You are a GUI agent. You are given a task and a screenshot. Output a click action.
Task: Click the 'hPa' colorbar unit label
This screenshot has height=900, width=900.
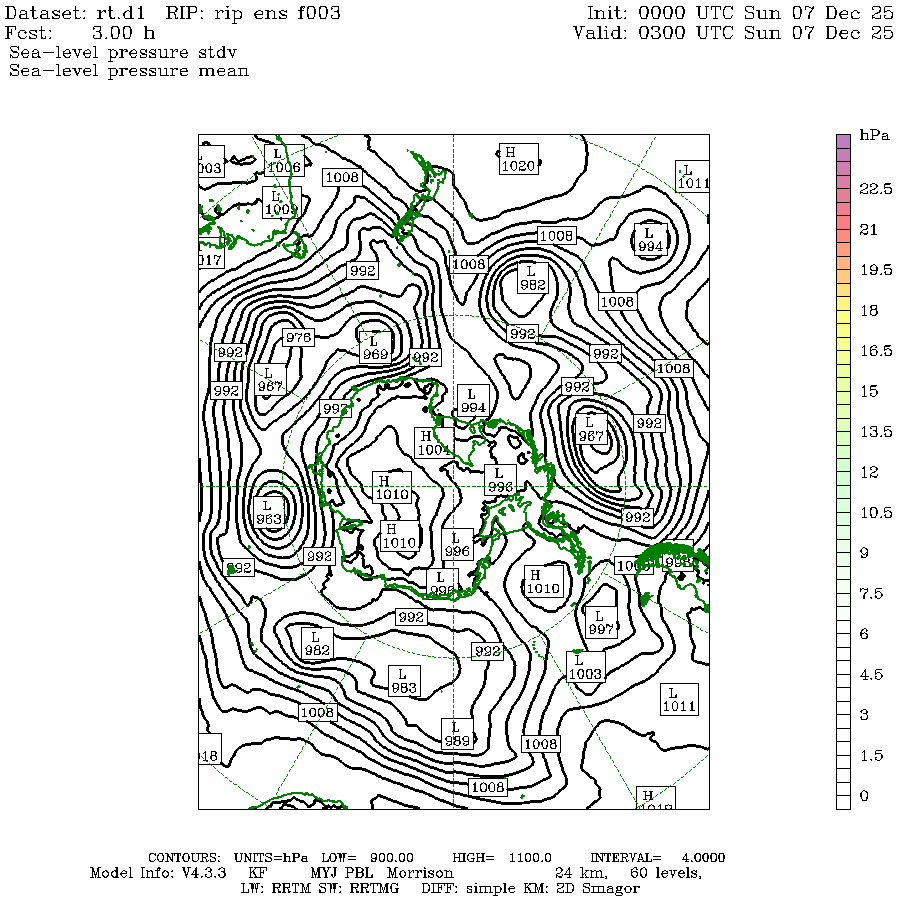(x=874, y=136)
